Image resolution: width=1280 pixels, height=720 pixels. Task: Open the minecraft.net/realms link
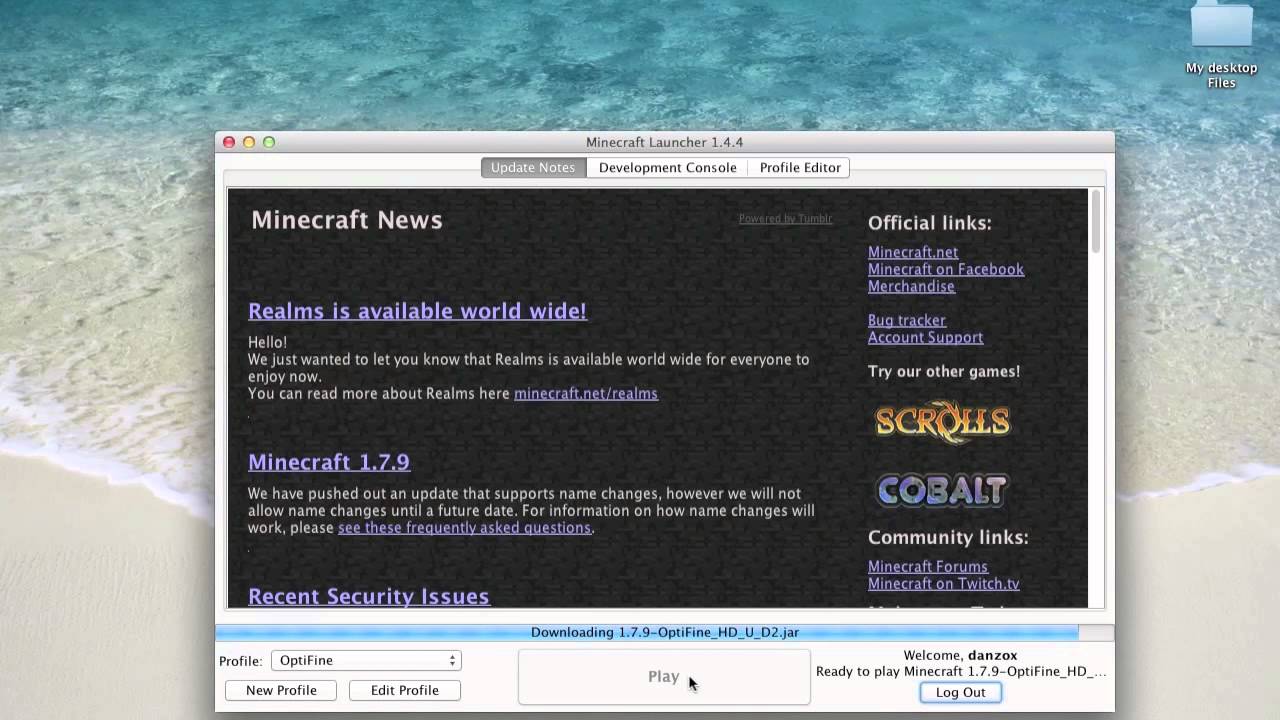pos(586,393)
